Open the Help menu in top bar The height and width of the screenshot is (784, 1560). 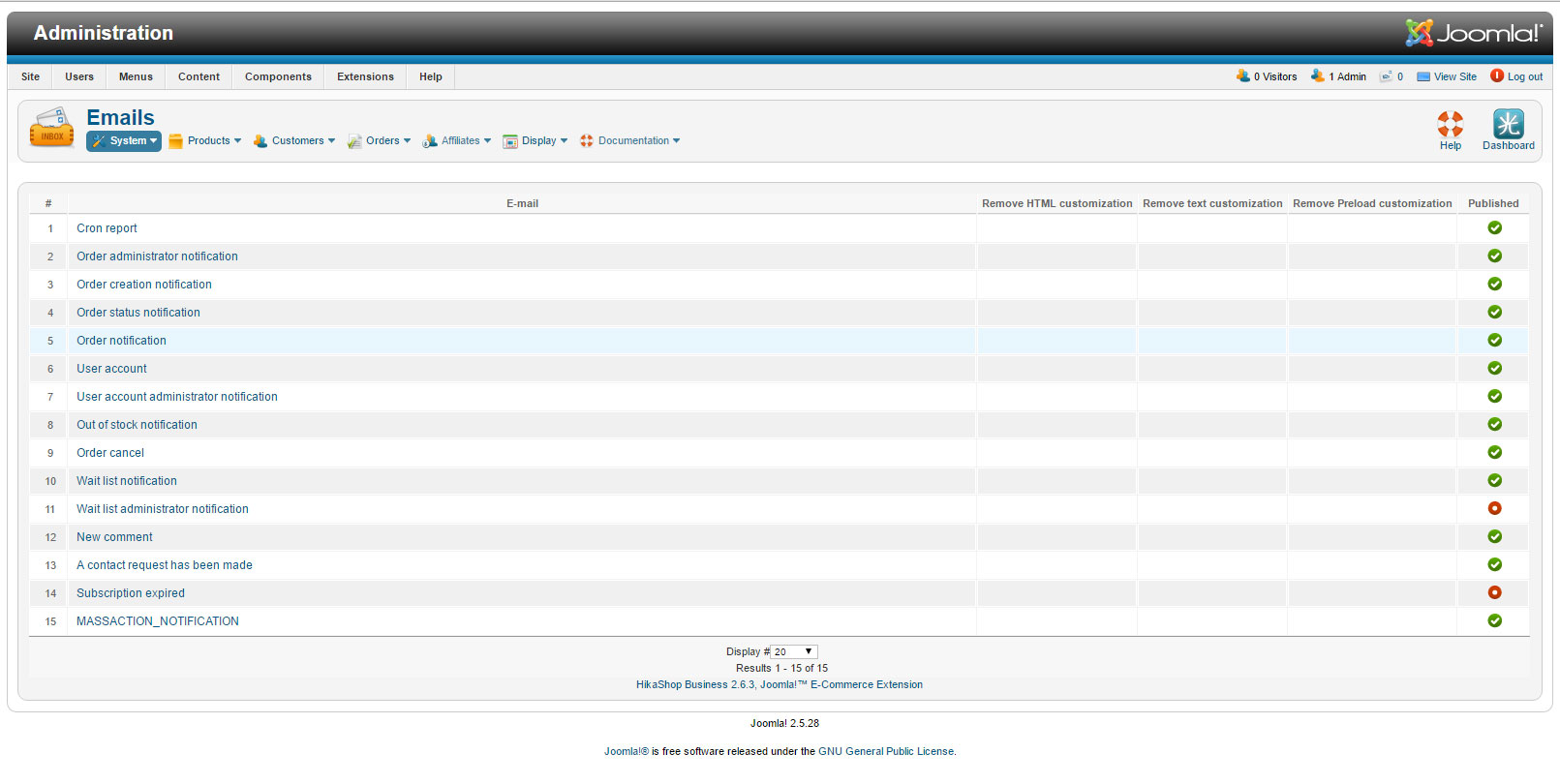(431, 76)
